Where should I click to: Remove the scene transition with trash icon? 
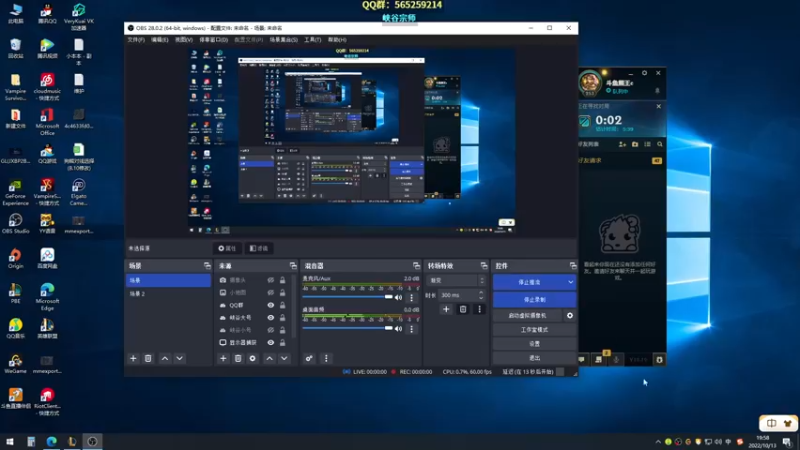(x=463, y=309)
